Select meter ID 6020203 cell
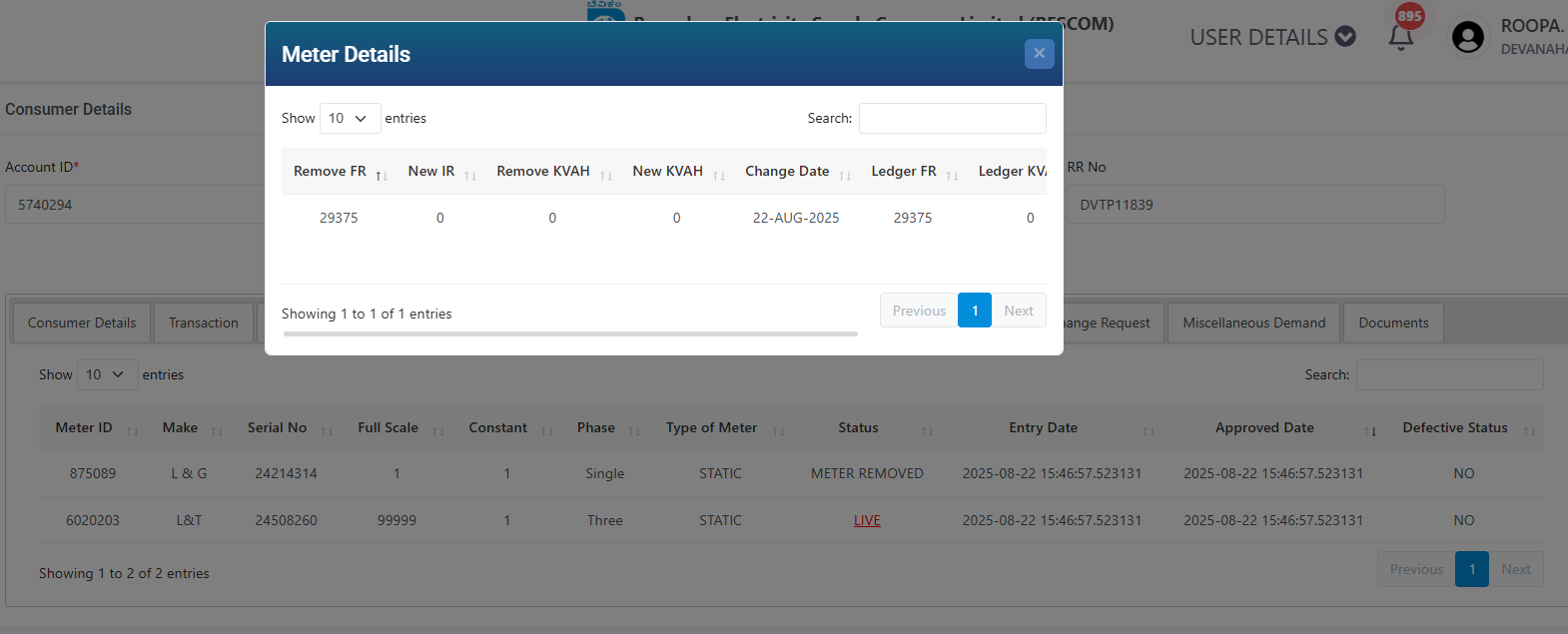 (93, 520)
